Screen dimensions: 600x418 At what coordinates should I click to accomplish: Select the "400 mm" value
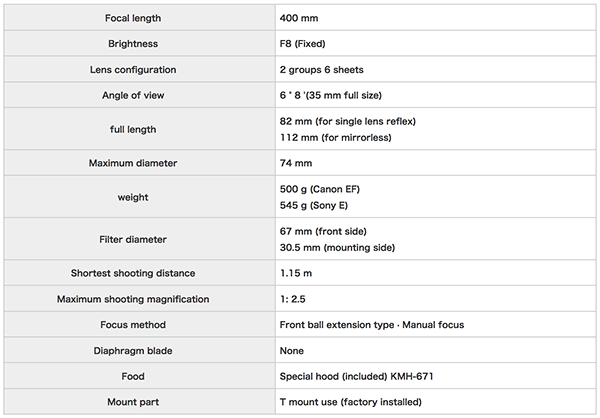pos(299,19)
